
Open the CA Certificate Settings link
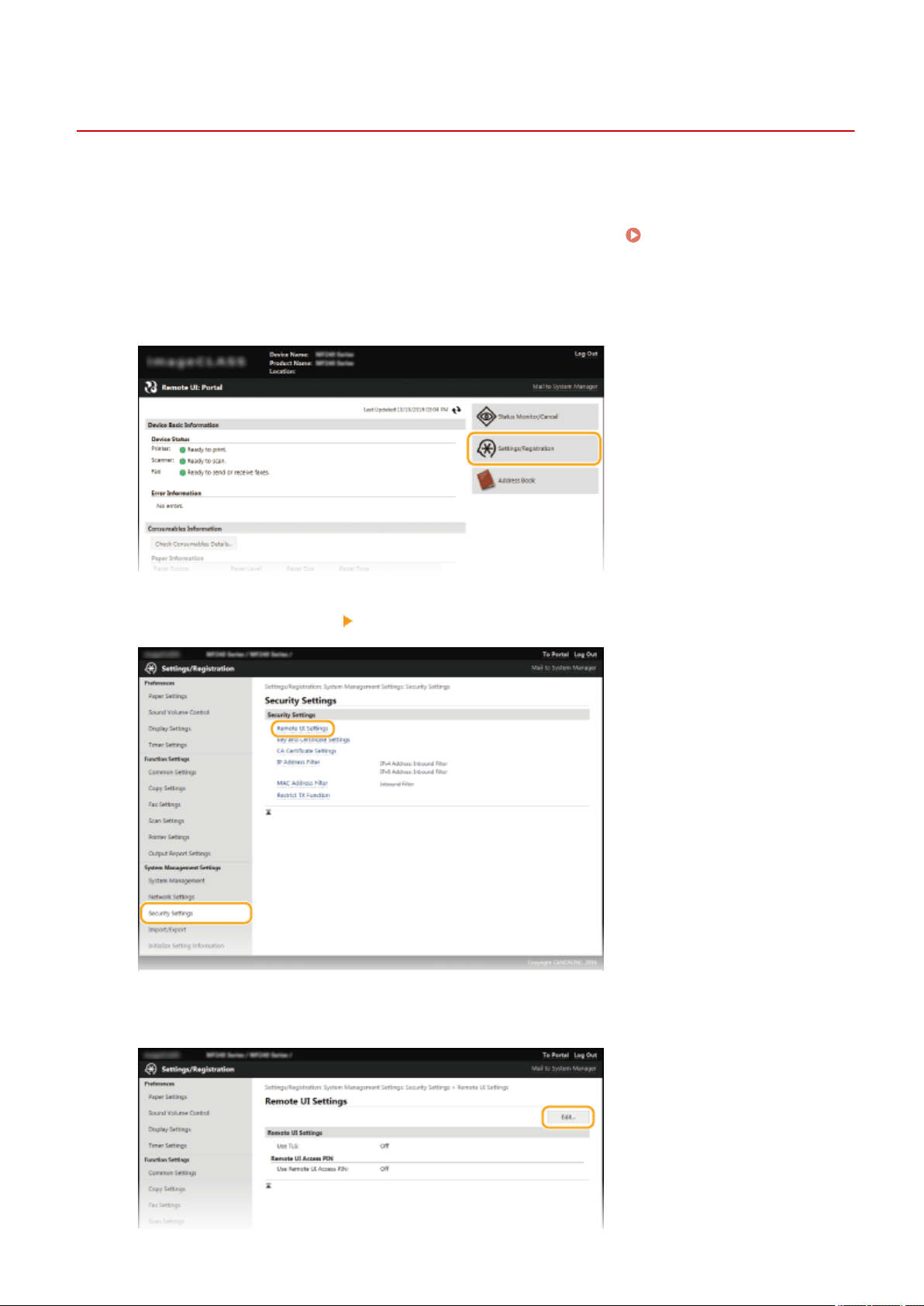tap(306, 751)
